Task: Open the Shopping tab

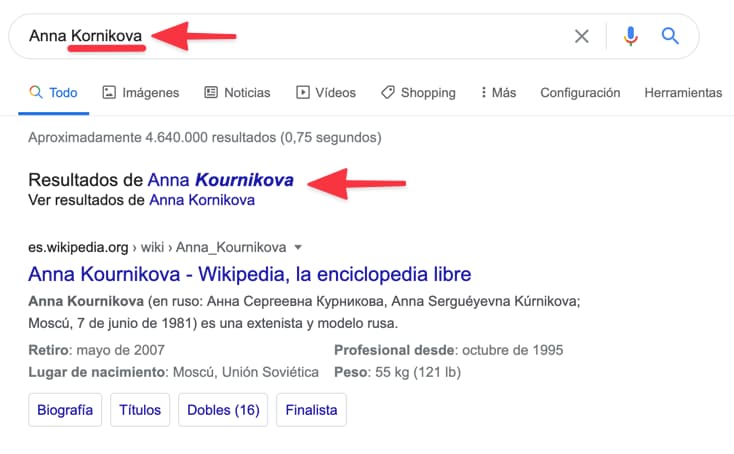Action: (418, 93)
